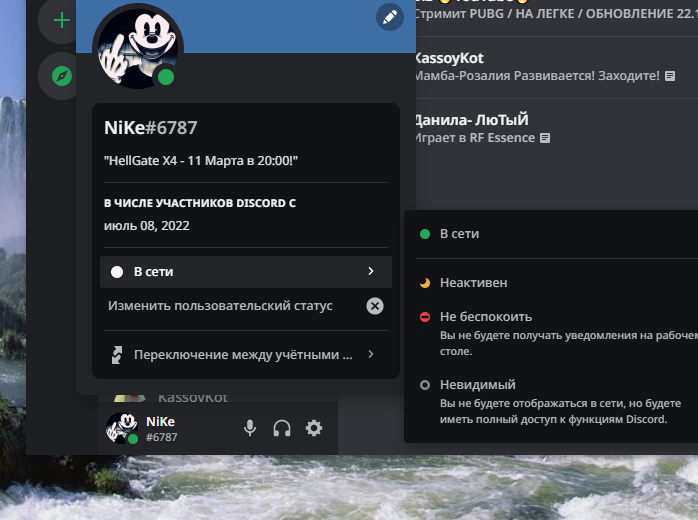Image resolution: width=698 pixels, height=520 pixels.
Task: Click the HellGate X4 custom status text
Action: tap(201, 160)
